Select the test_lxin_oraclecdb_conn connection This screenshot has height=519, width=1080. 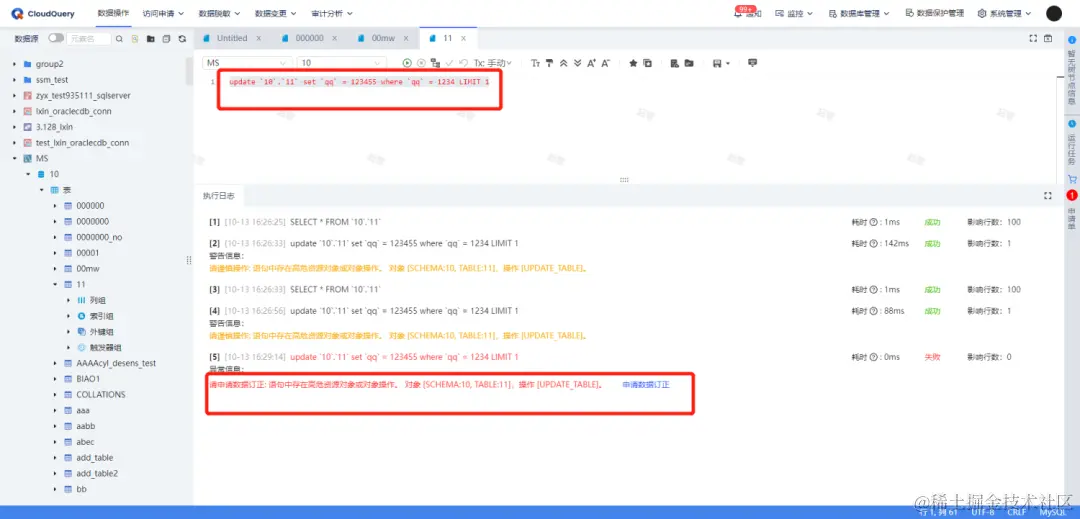[82, 142]
